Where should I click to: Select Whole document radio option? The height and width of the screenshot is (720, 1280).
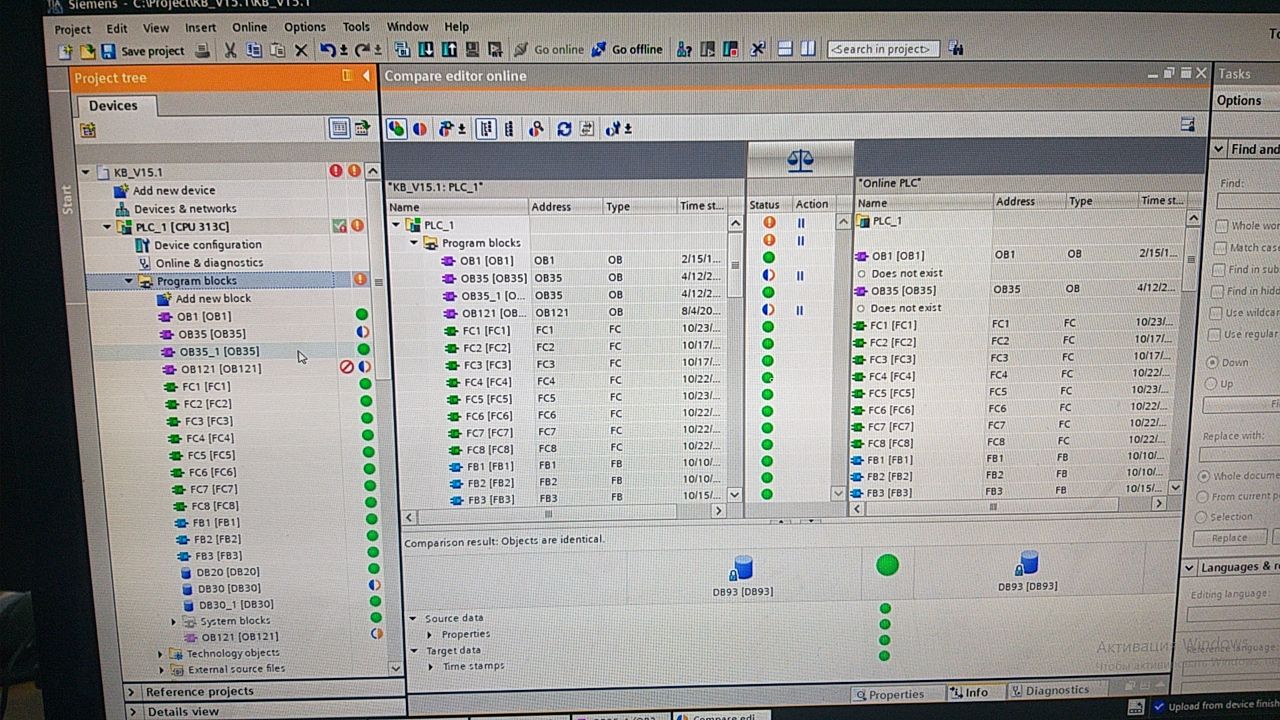click(1204, 477)
